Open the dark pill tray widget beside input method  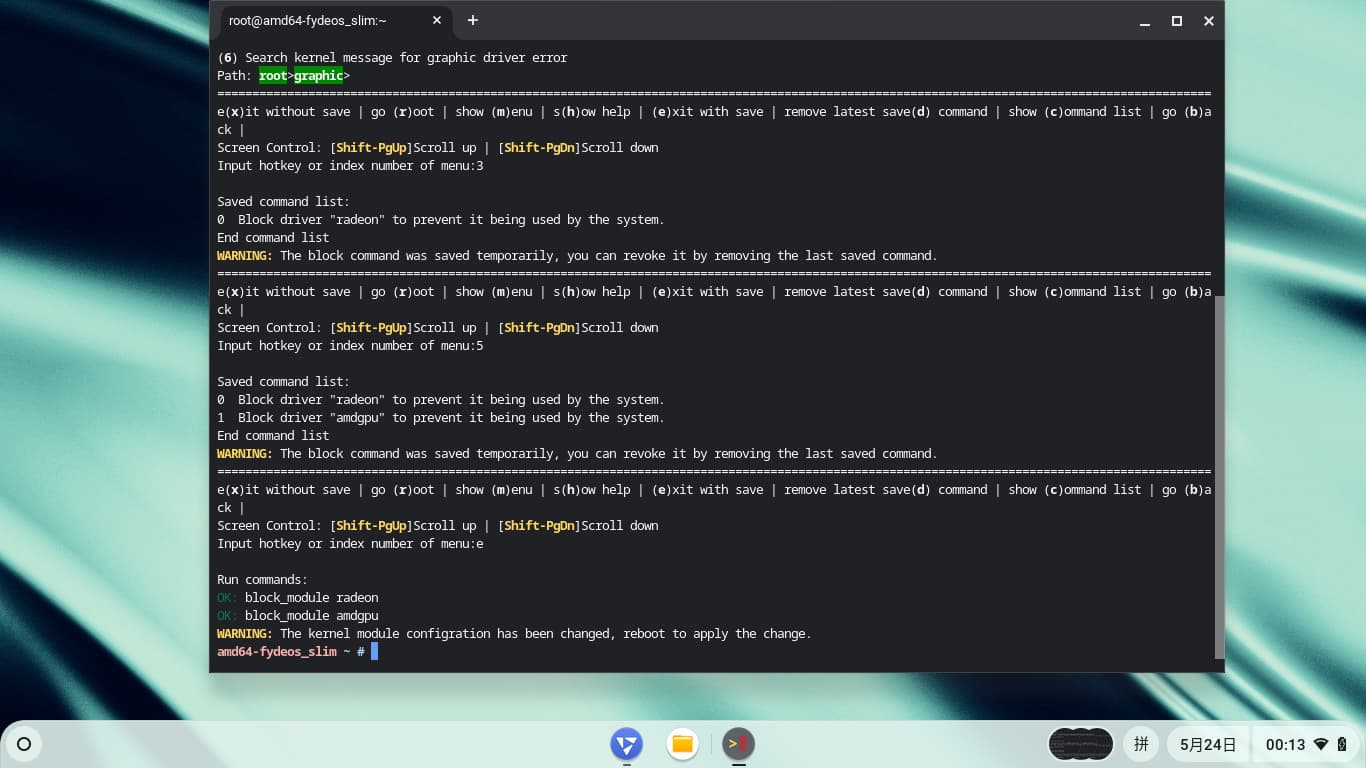pyautogui.click(x=1081, y=744)
